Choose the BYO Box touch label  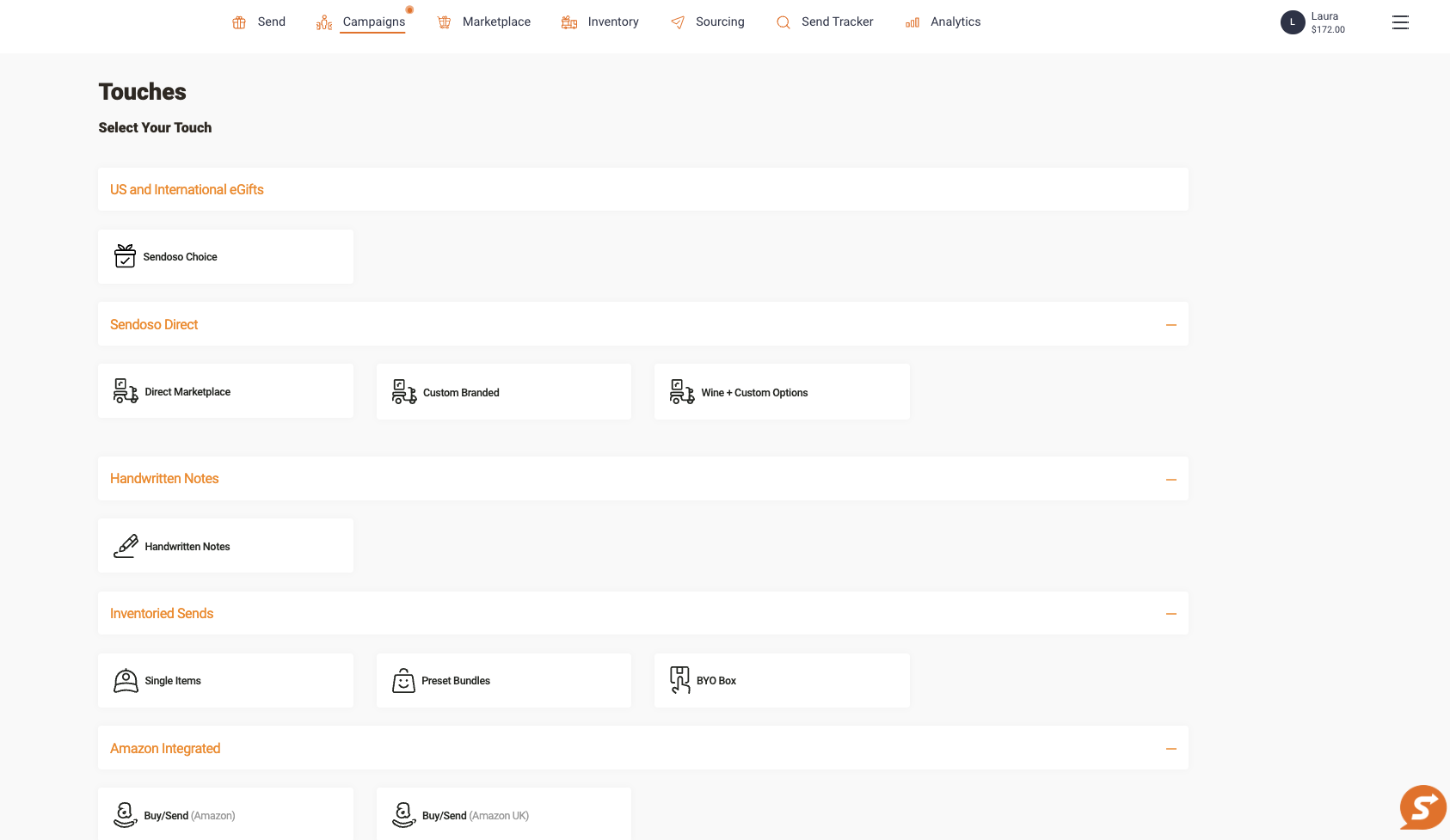[716, 680]
